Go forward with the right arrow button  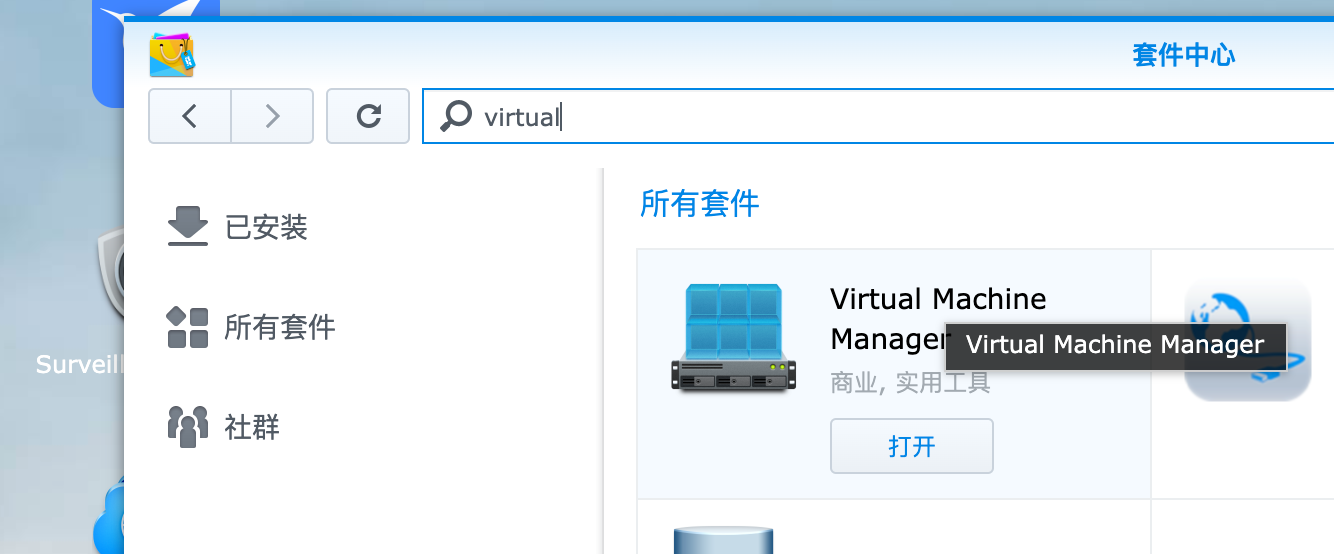(272, 116)
